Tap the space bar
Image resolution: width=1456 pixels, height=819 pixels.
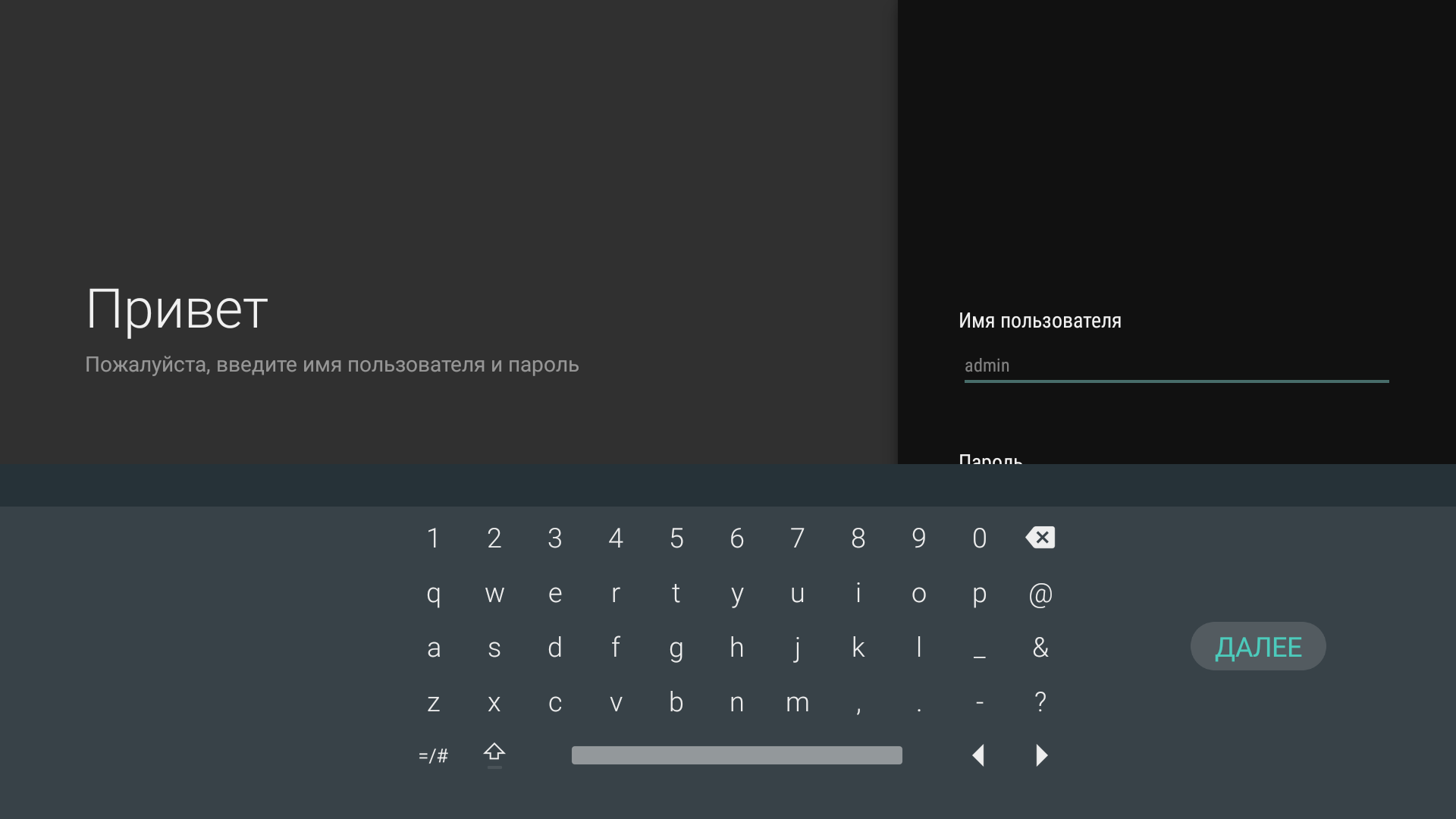pyautogui.click(x=736, y=755)
